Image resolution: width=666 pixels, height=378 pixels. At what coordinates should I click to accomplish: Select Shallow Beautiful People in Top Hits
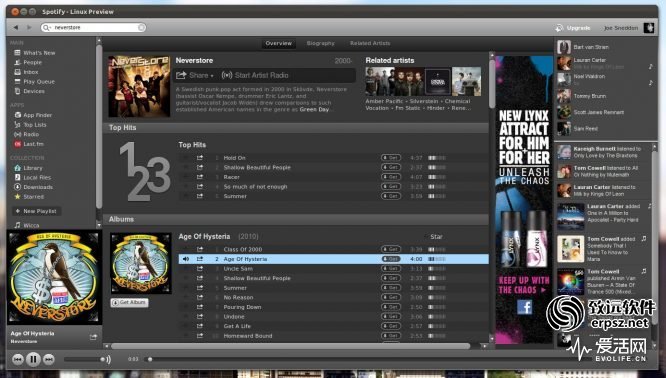point(257,167)
